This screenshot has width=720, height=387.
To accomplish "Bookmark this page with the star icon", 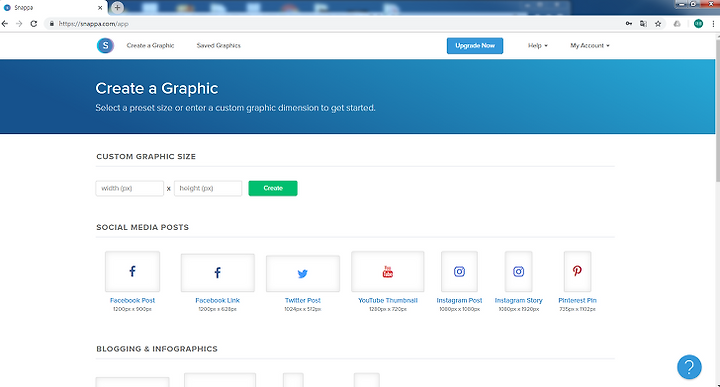I will tap(658, 24).
